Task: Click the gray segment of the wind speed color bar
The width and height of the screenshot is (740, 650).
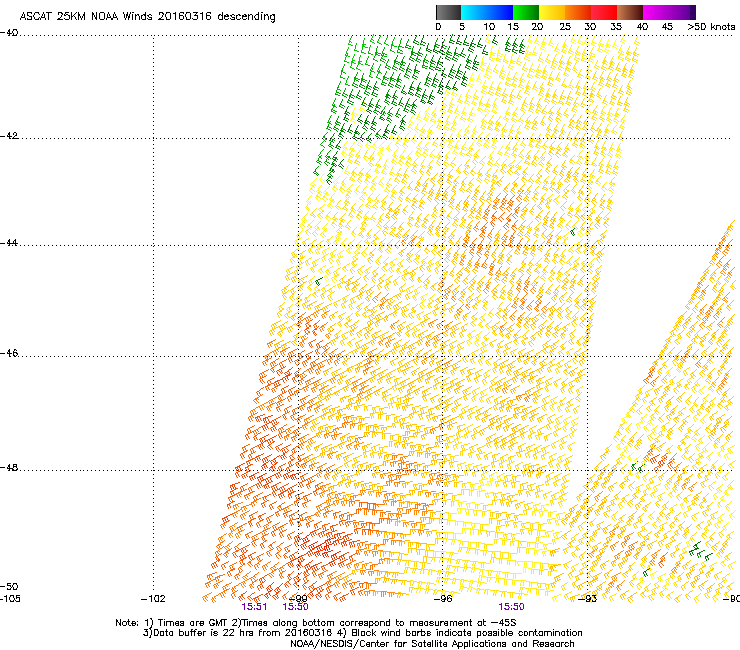Action: click(448, 13)
